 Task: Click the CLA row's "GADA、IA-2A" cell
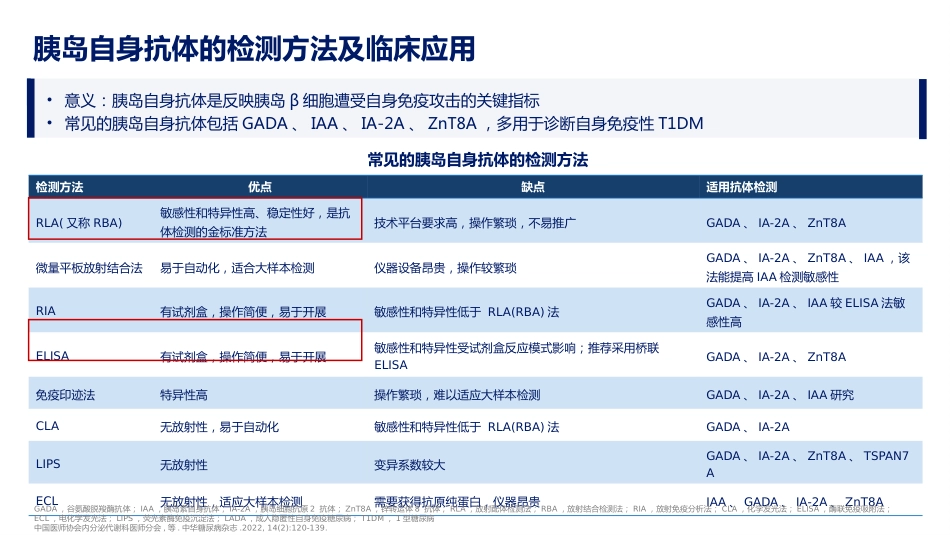click(x=748, y=427)
